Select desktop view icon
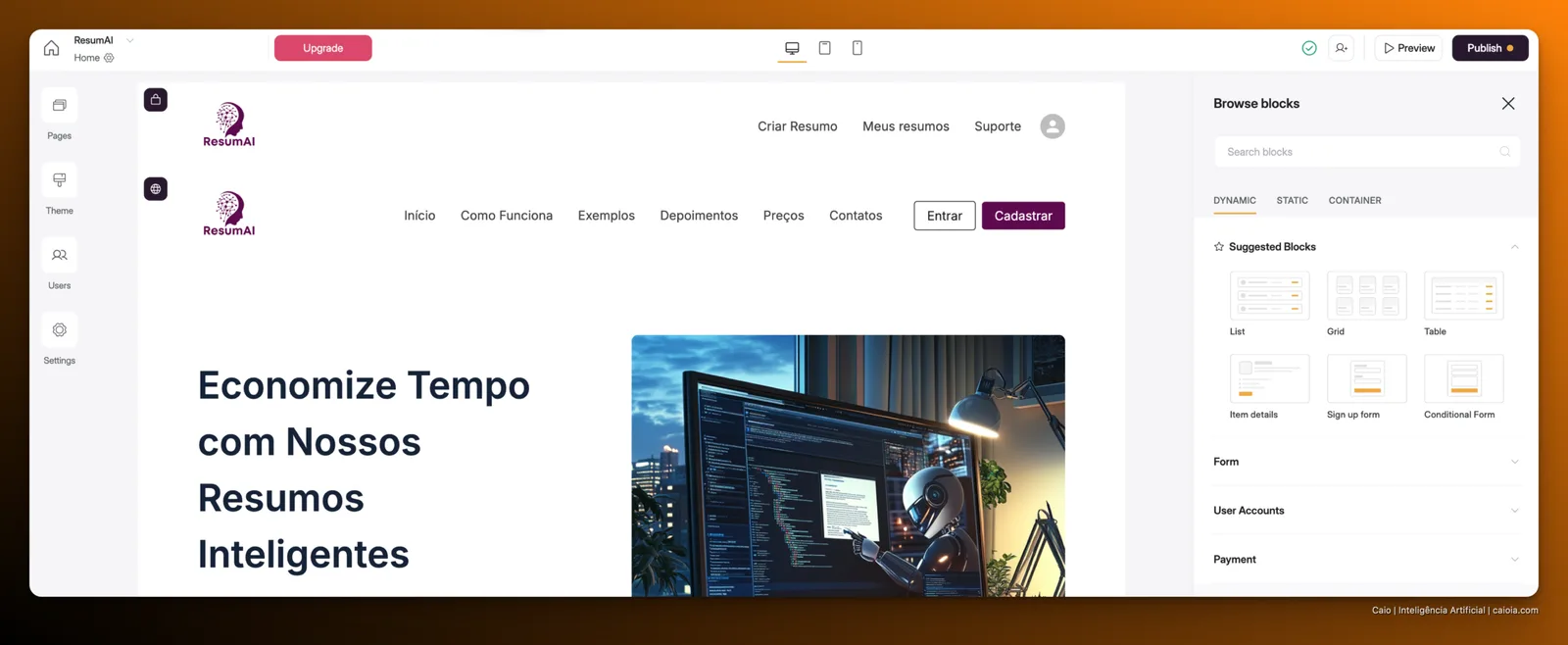This screenshot has width=1568, height=645. [x=792, y=48]
